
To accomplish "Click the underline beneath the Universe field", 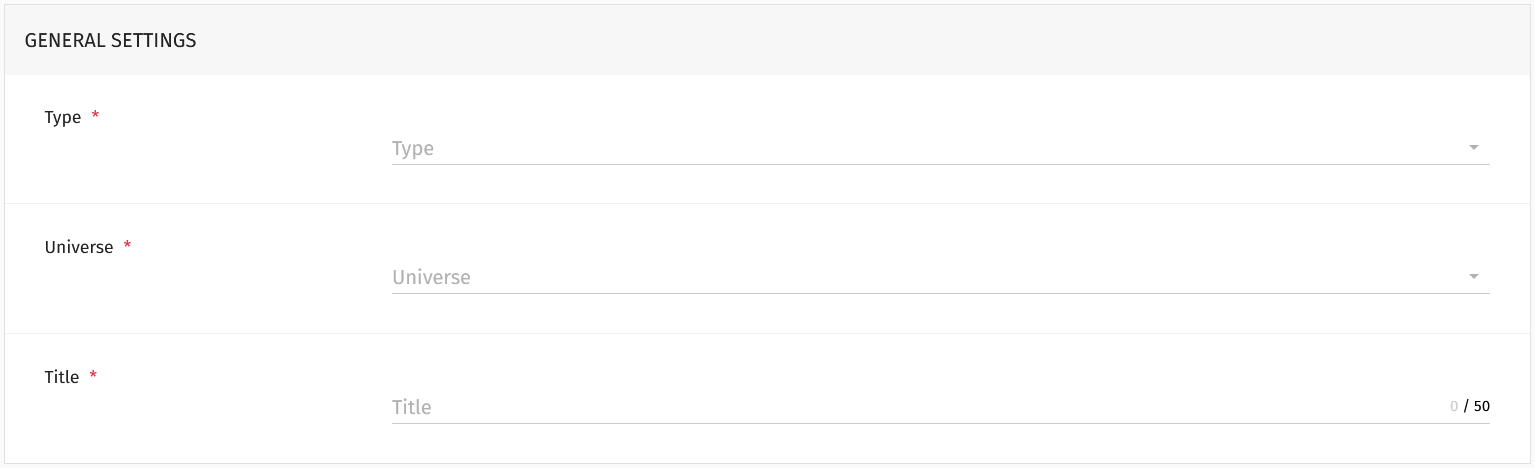I will pos(940,293).
